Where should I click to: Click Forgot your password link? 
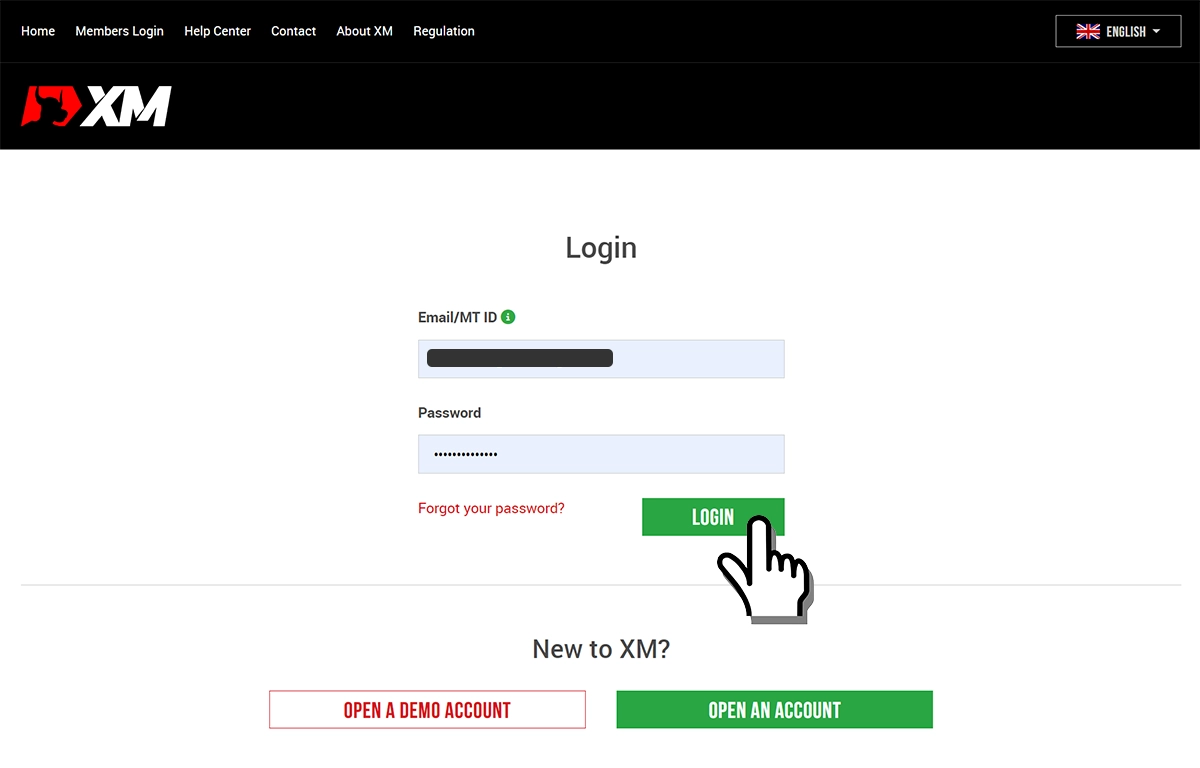pyautogui.click(x=491, y=508)
